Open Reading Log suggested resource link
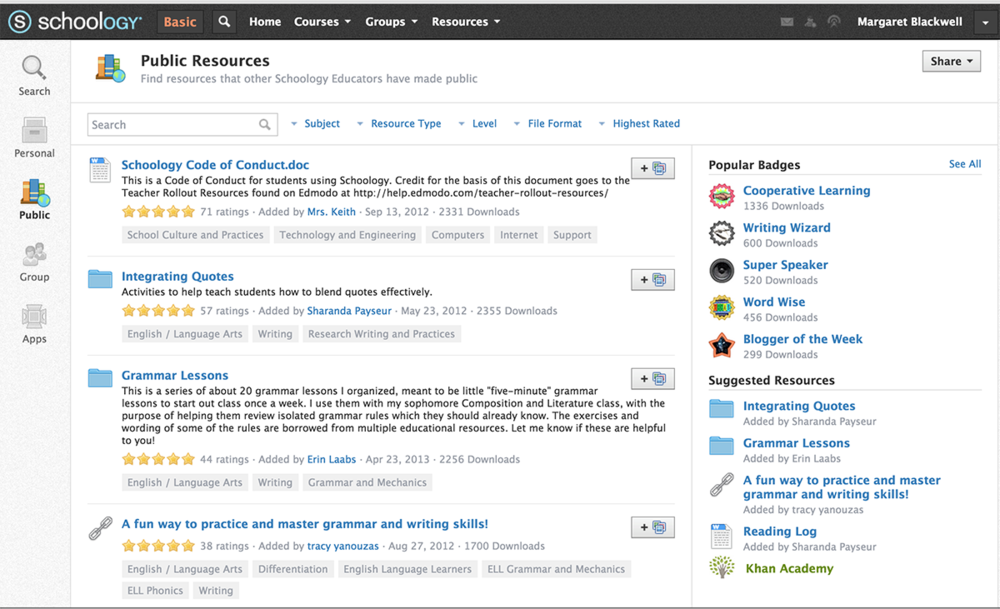 tap(779, 531)
